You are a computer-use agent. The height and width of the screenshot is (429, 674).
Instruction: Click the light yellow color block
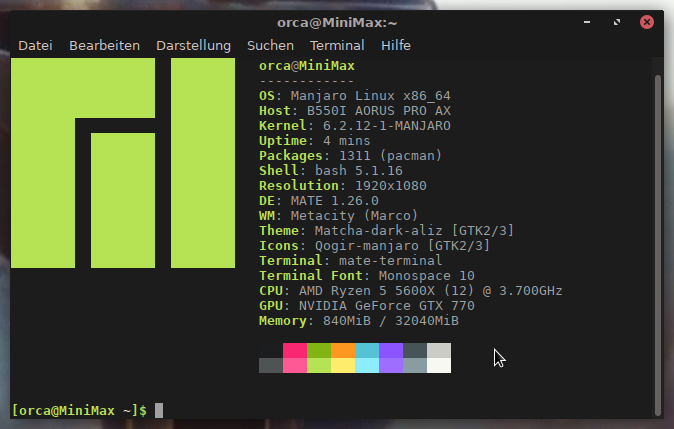coord(343,365)
